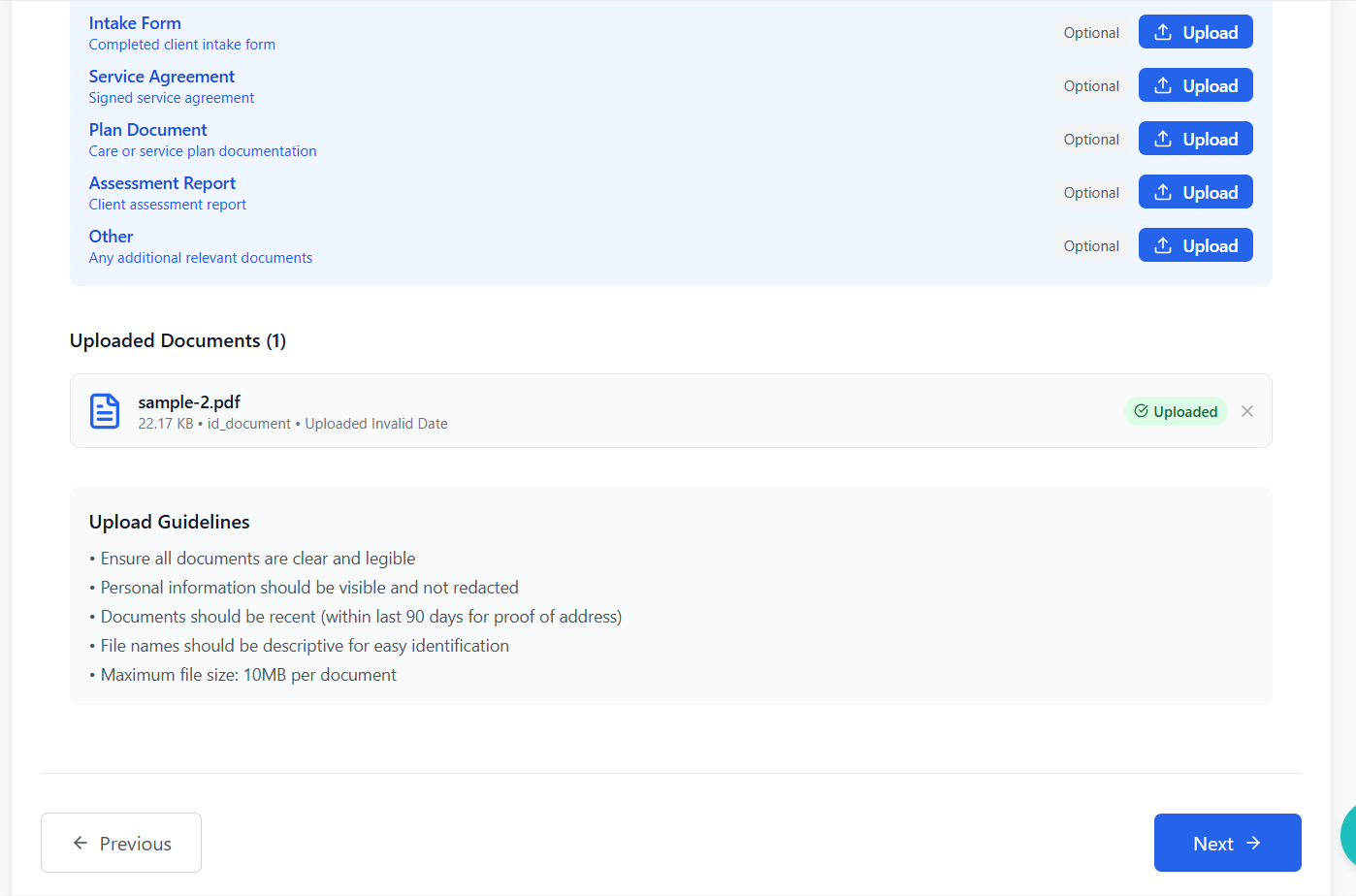Proceed with the Next button
The width and height of the screenshot is (1356, 896).
1227,843
